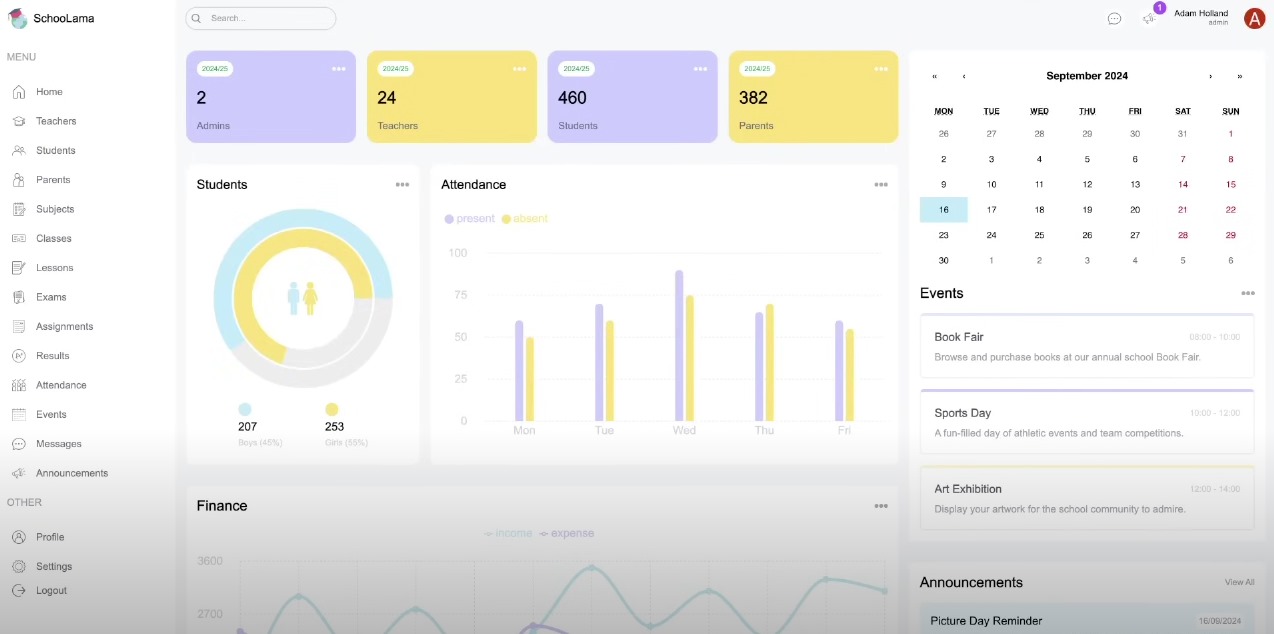Jump to next year in calendar
Viewport: 1274px width, 634px height.
[x=1240, y=76]
